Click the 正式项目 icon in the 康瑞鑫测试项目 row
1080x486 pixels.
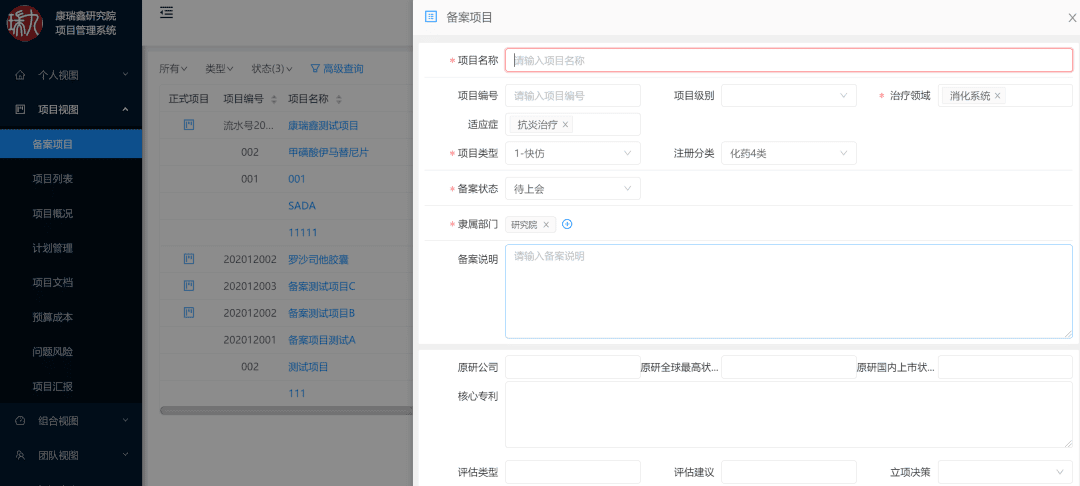coord(189,125)
